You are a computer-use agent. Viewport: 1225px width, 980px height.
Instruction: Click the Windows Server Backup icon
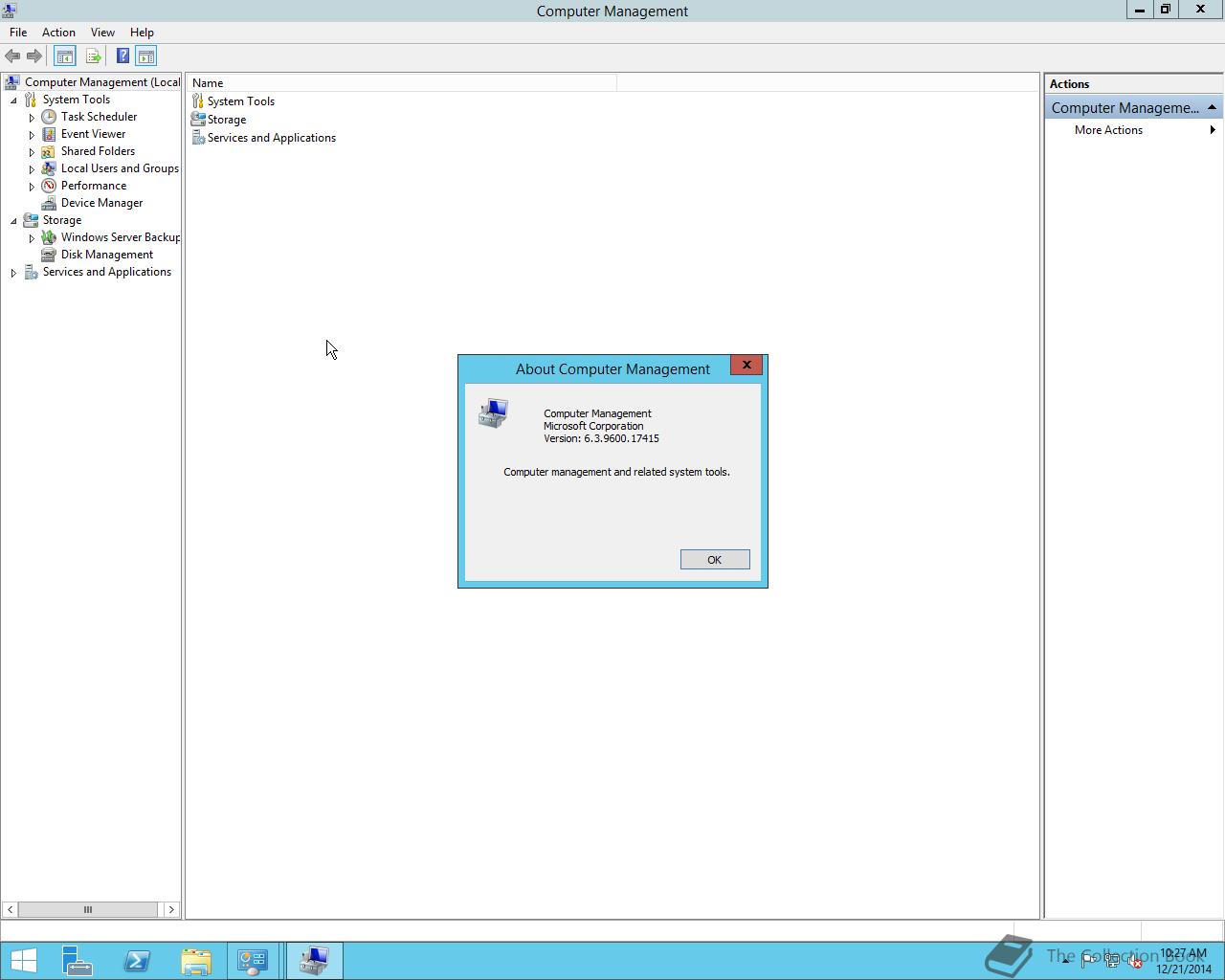tap(49, 237)
